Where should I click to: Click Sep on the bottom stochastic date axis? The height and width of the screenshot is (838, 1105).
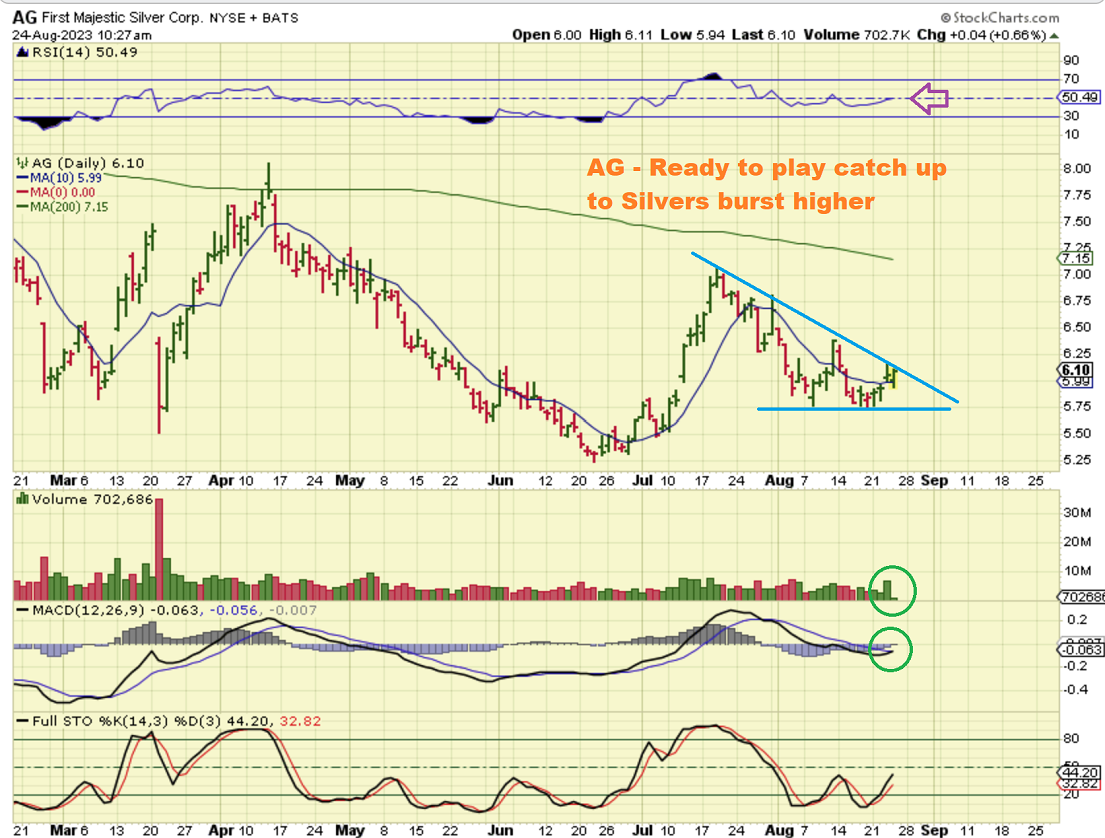(x=934, y=830)
